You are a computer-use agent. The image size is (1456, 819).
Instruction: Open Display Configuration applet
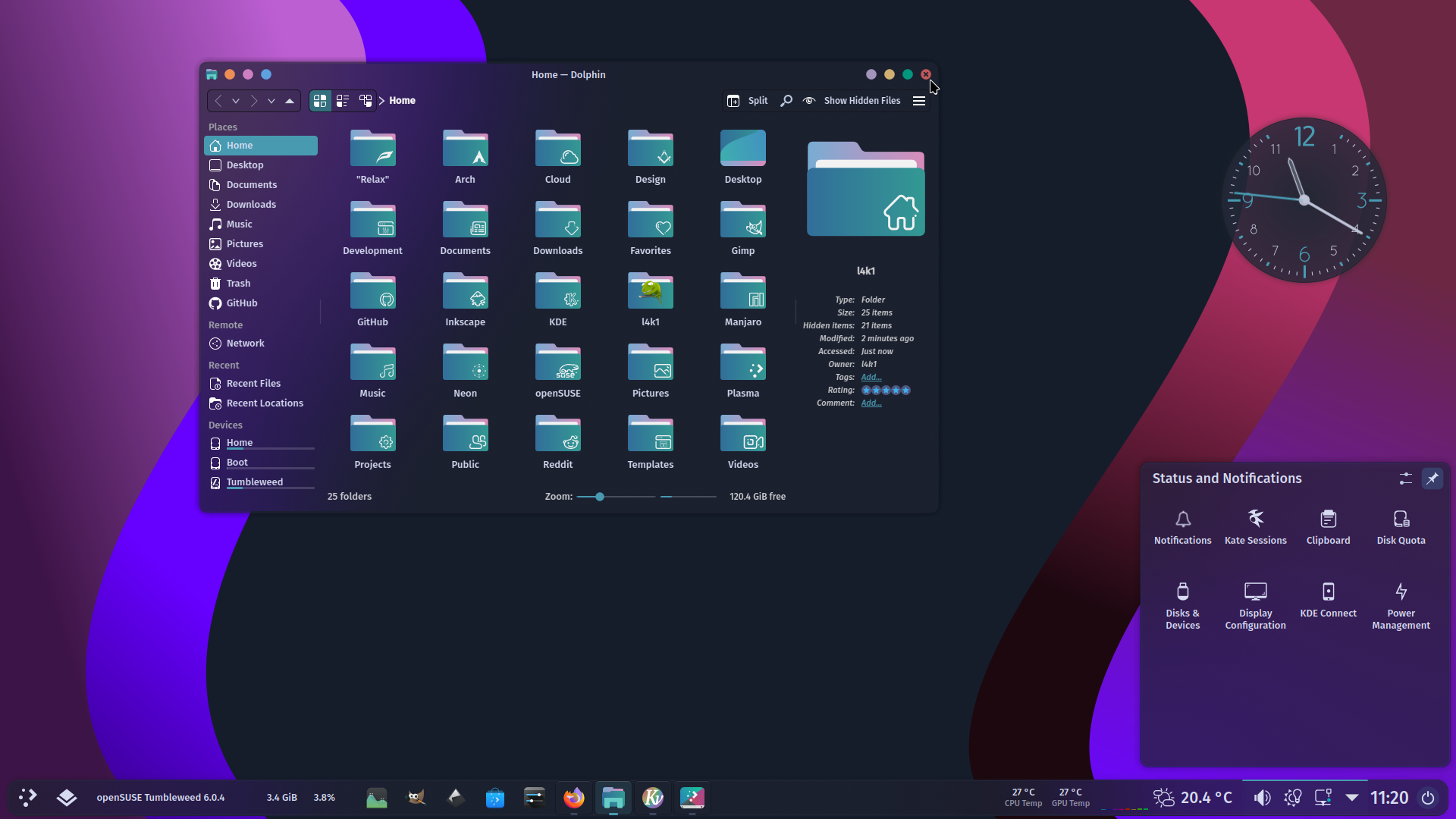point(1255,607)
